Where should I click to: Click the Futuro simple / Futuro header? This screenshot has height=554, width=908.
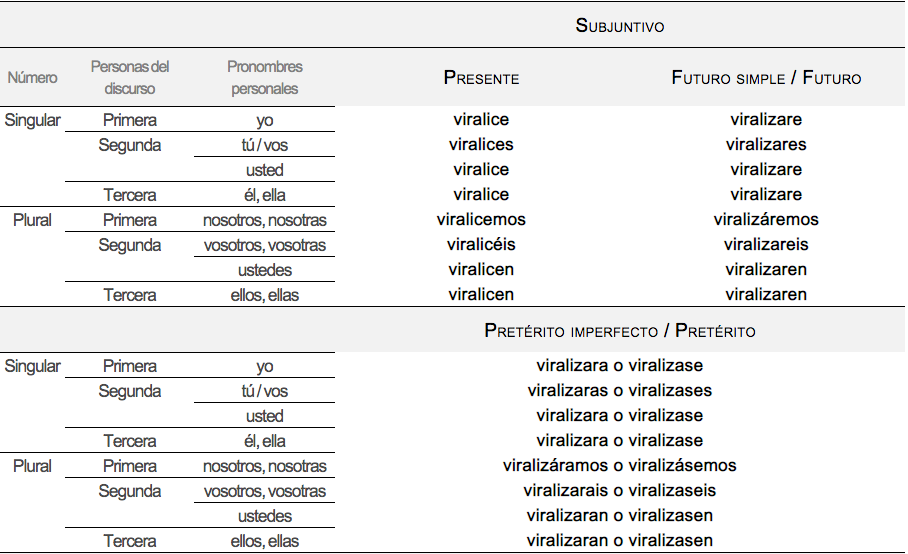766,77
